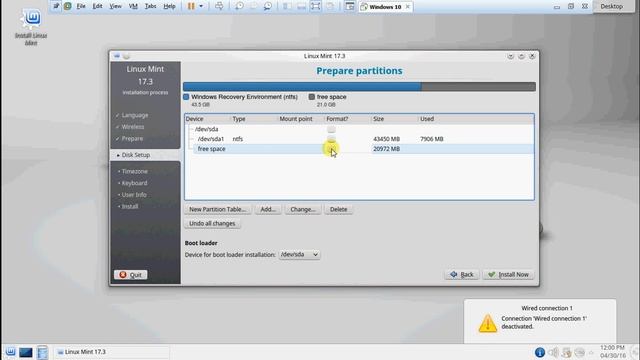Open the dropdown arrow beside the pause button

click(x=201, y=6)
